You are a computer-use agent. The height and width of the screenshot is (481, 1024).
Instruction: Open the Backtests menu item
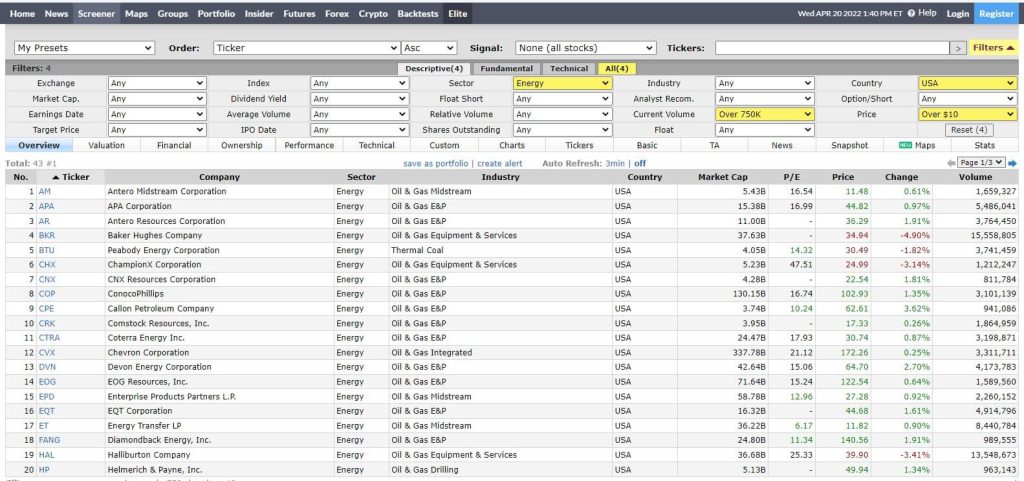[x=418, y=14]
